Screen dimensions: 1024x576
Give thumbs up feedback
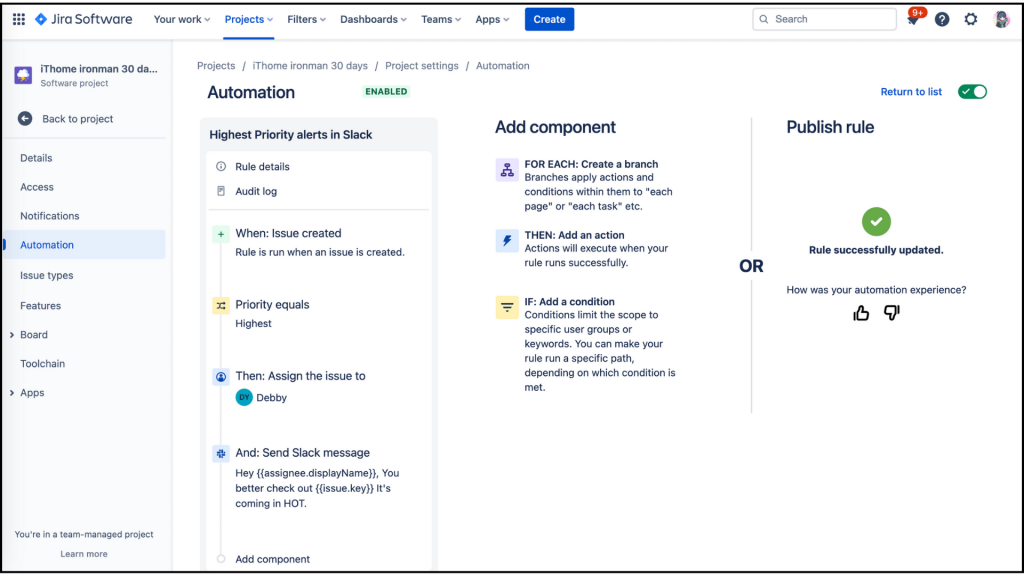(861, 313)
